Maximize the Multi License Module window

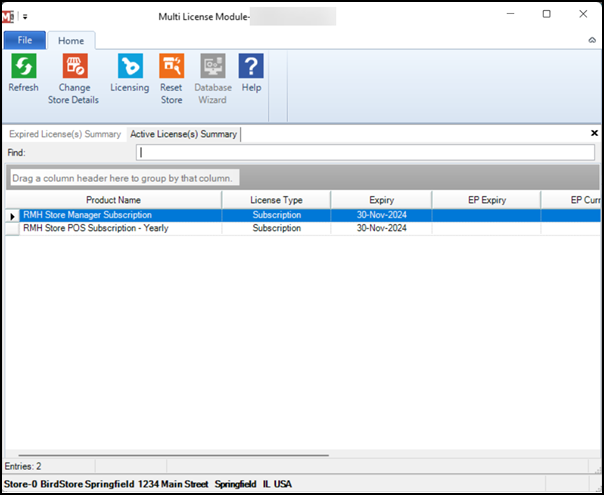click(547, 14)
